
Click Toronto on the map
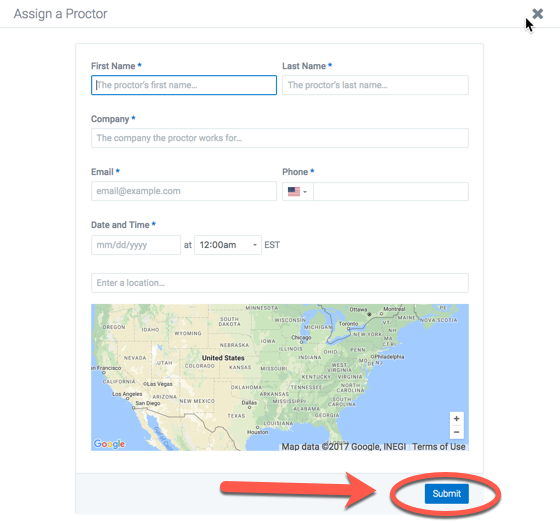pos(348,323)
